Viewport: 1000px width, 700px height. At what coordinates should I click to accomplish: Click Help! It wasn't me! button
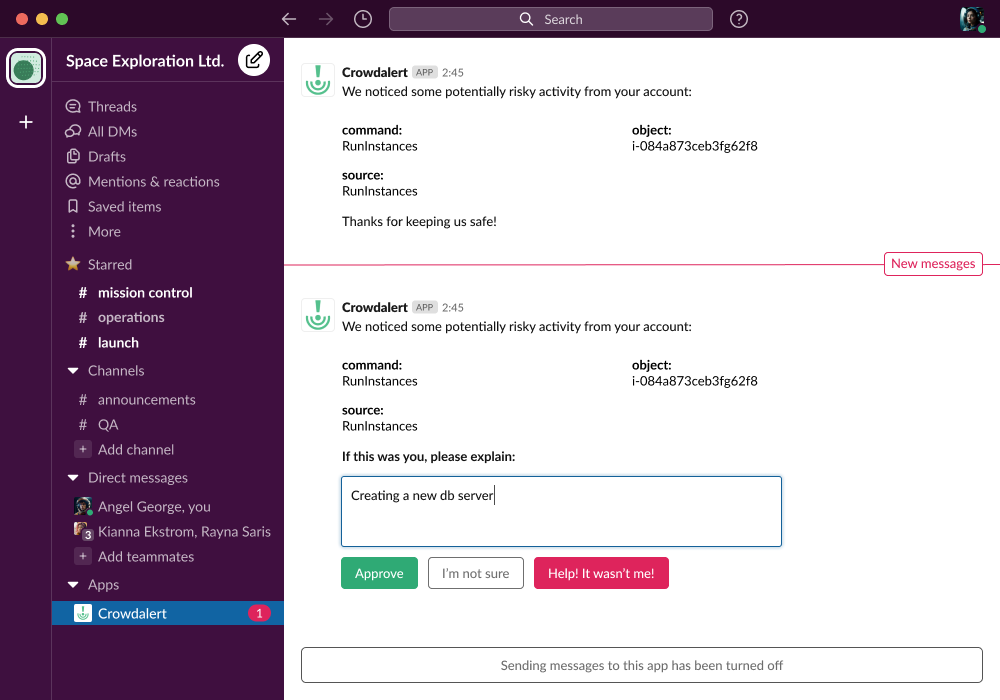[x=601, y=573]
